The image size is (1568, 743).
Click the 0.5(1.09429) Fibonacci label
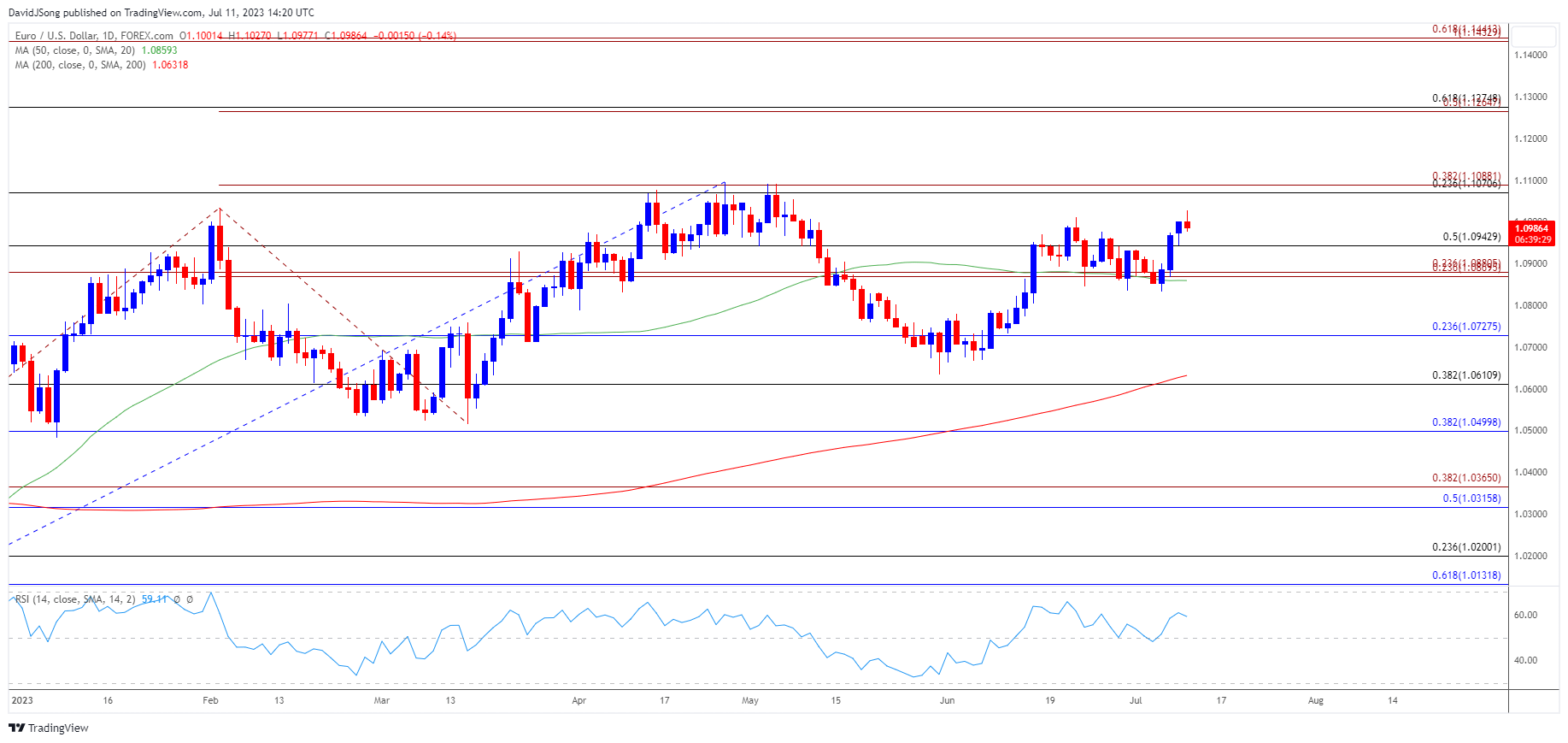1471,237
